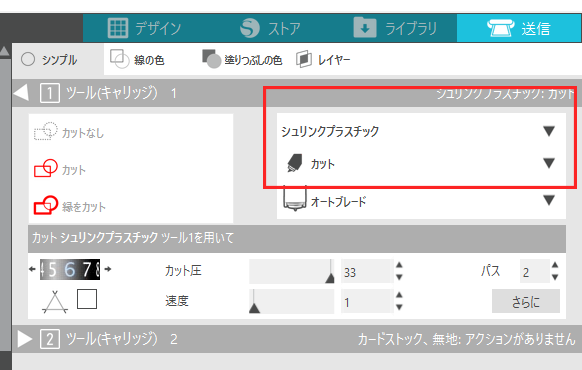This screenshot has width=582, height=370.
Task: Increase blade depth with right arrow
Action: 108,269
